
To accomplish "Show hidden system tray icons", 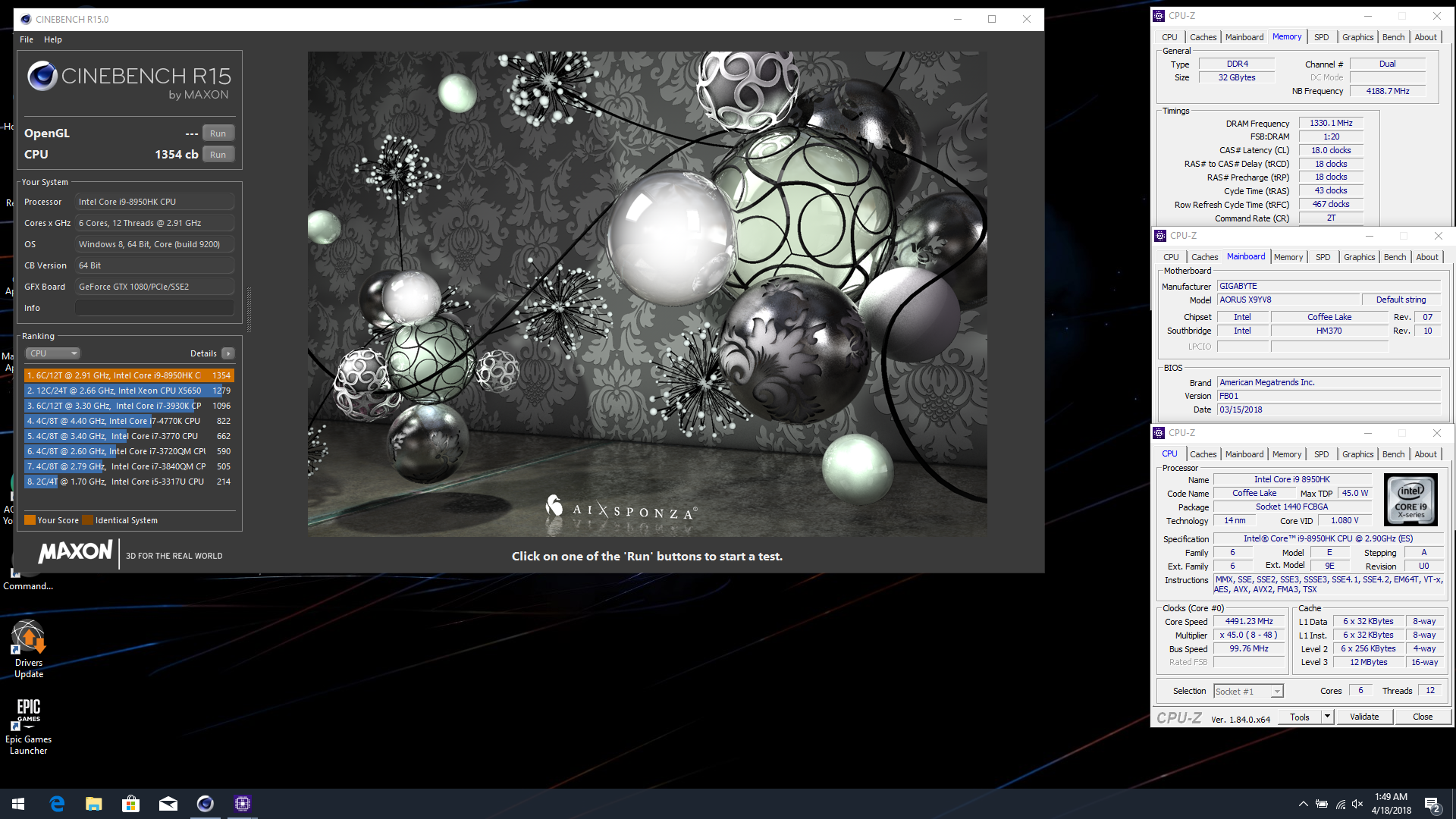I will 1303,804.
